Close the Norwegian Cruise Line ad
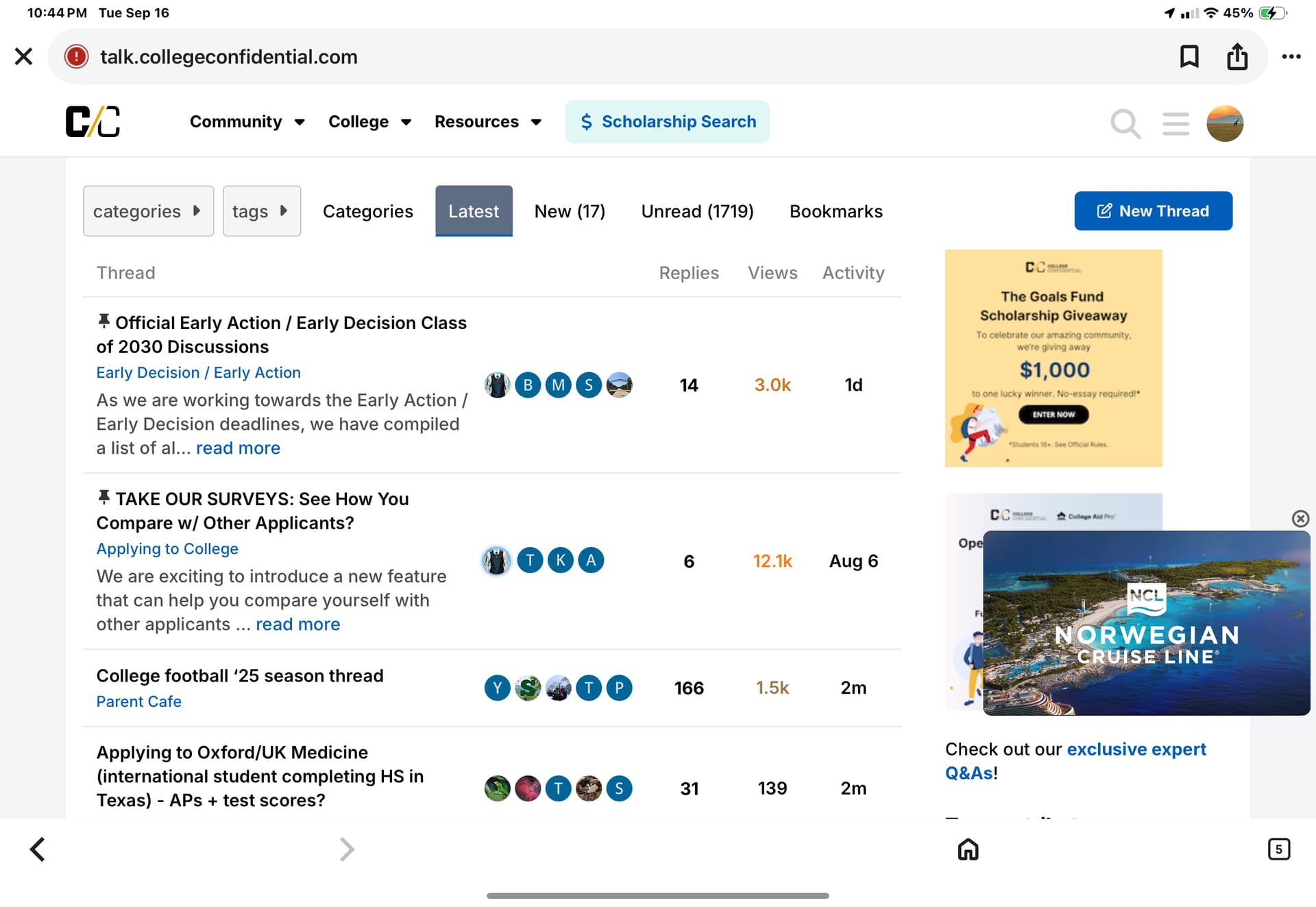 1300,518
